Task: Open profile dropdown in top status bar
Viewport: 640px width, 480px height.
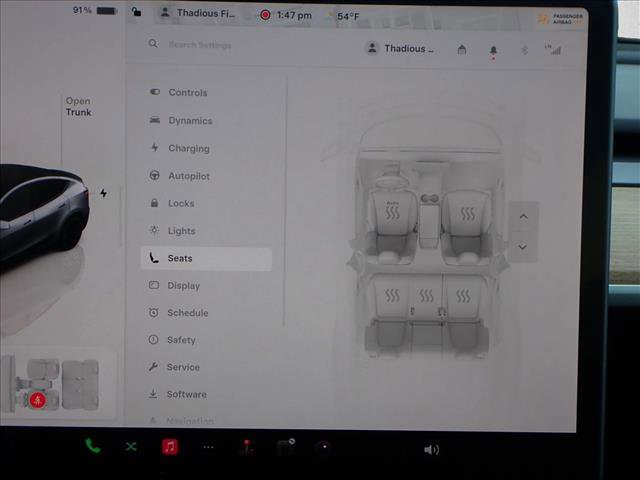Action: tap(199, 13)
